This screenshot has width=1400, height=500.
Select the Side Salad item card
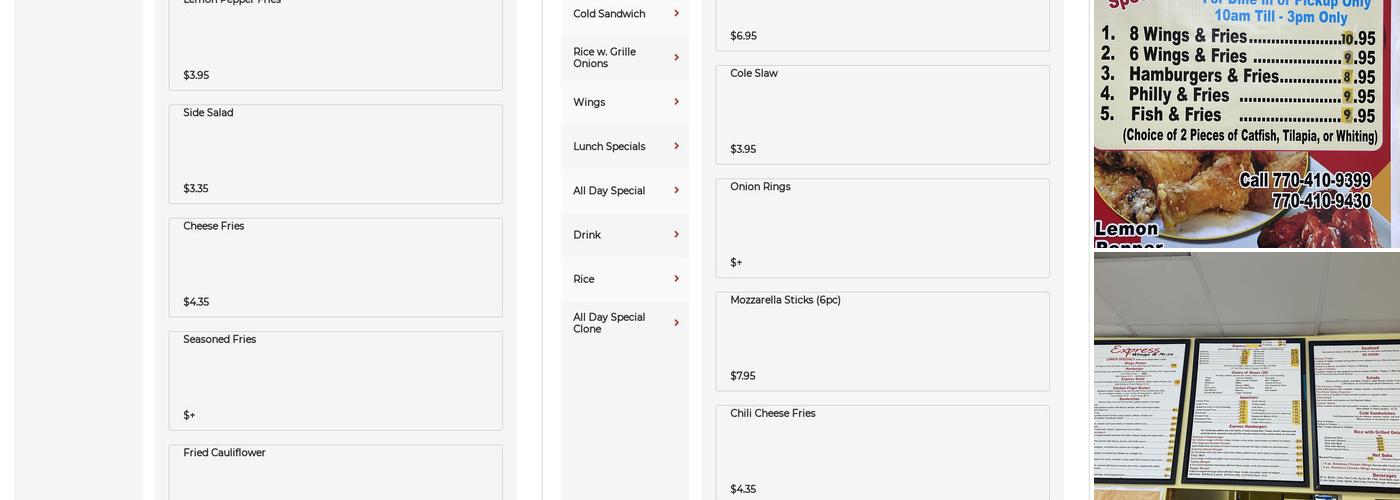pos(335,154)
